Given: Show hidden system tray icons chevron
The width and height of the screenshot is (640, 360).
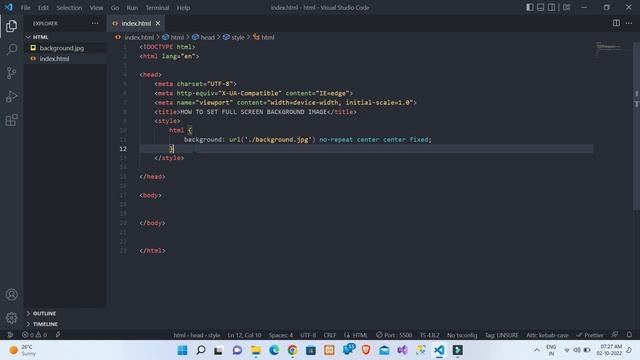Looking at the screenshot, I should coord(537,350).
